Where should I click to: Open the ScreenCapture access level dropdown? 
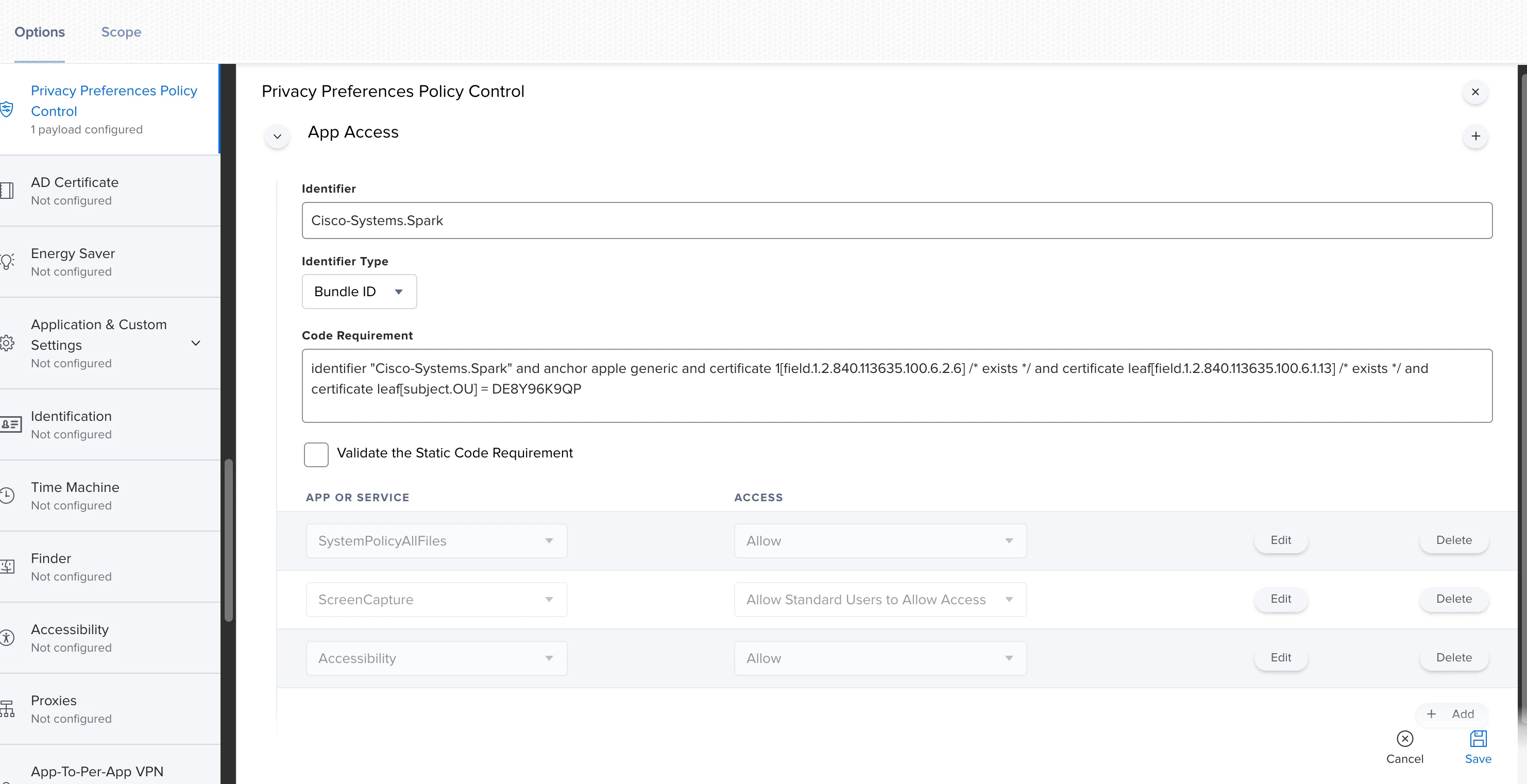(x=880, y=600)
